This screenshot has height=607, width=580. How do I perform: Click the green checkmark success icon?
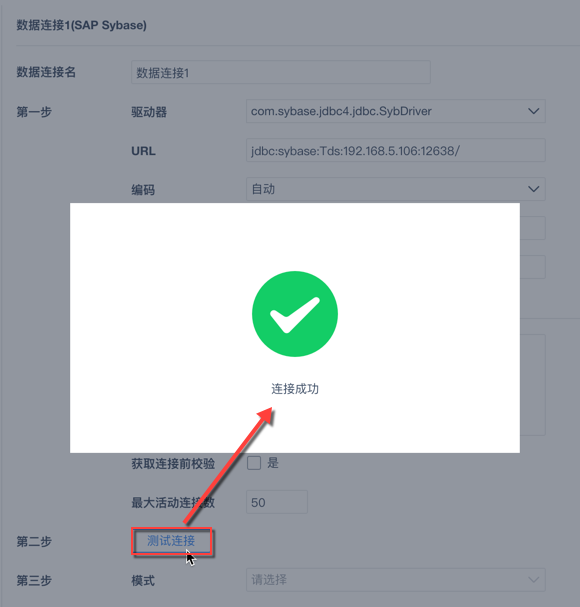pyautogui.click(x=295, y=314)
